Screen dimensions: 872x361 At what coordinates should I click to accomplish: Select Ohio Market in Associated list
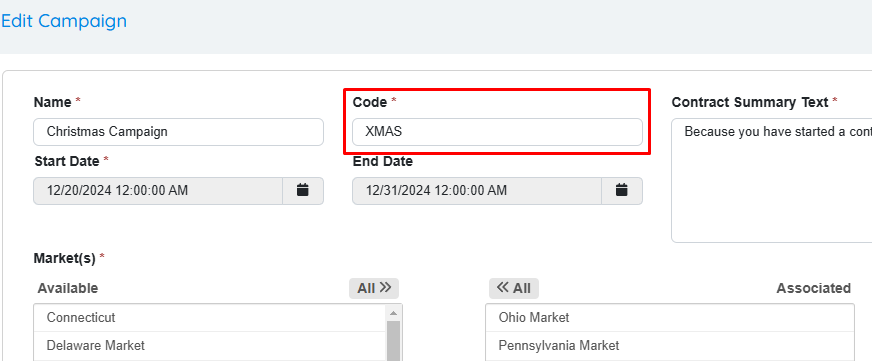[670, 318]
